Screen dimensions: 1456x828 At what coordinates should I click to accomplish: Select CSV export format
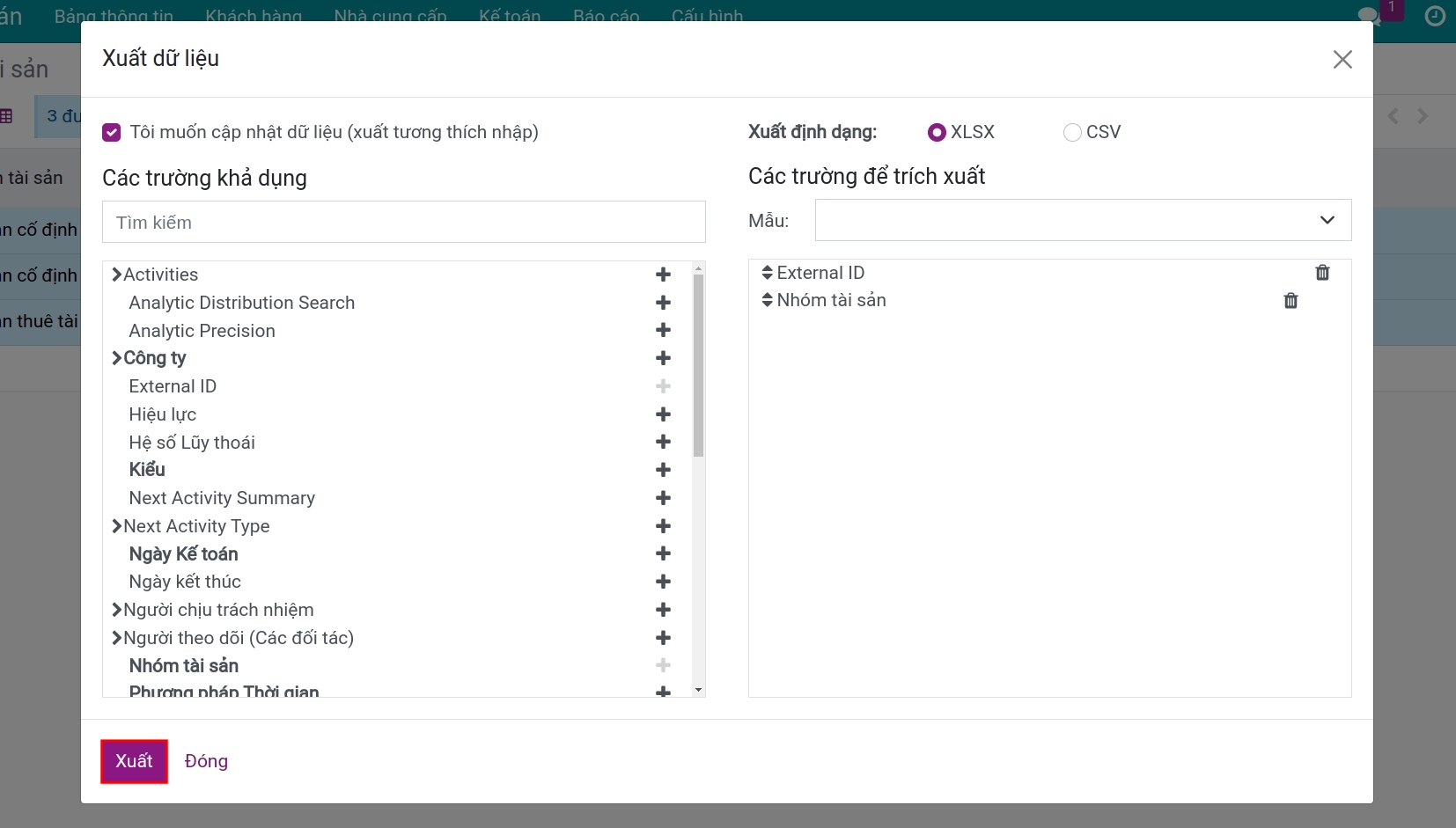[x=1072, y=132]
